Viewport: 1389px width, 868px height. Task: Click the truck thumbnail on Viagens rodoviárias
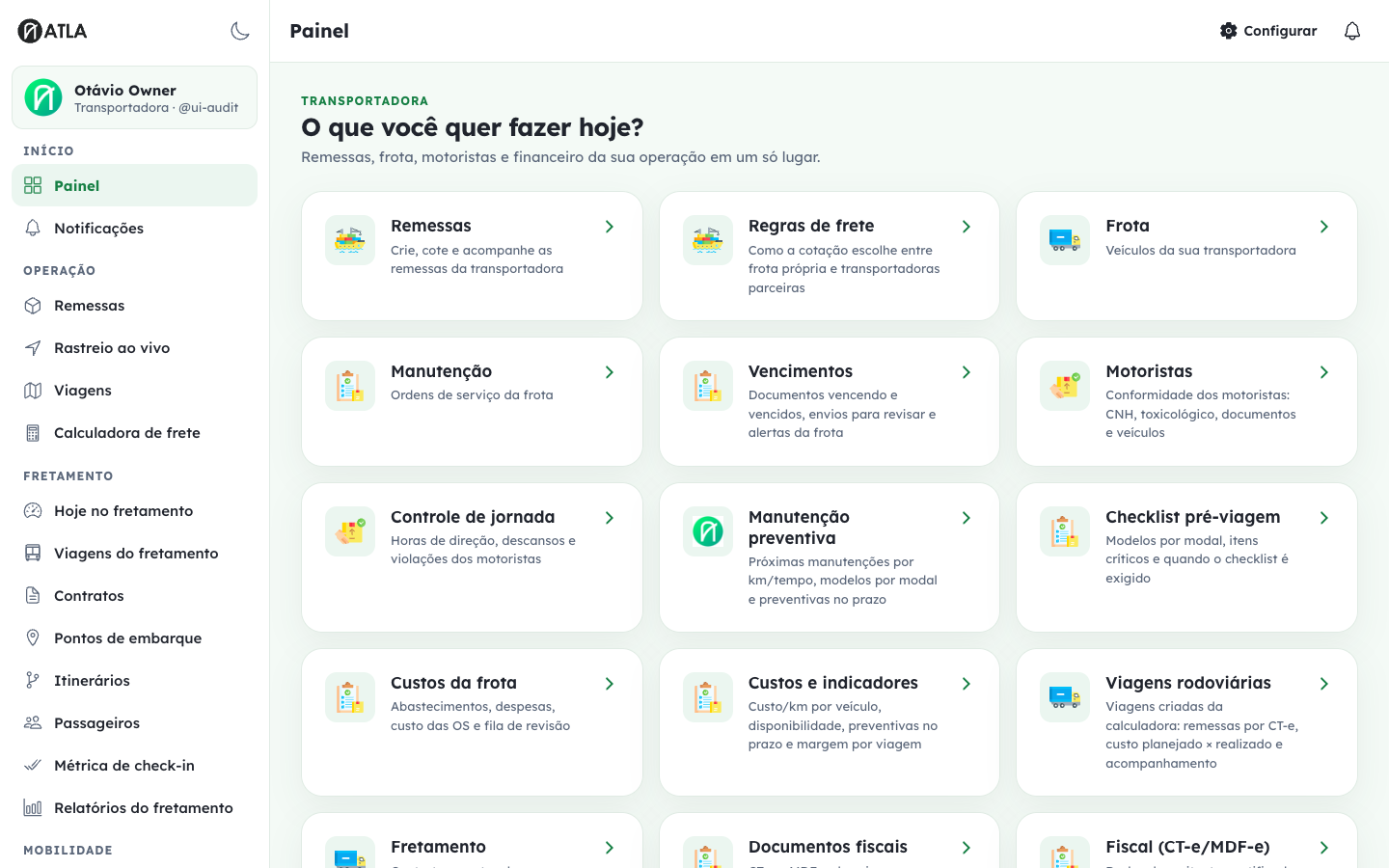1065,697
